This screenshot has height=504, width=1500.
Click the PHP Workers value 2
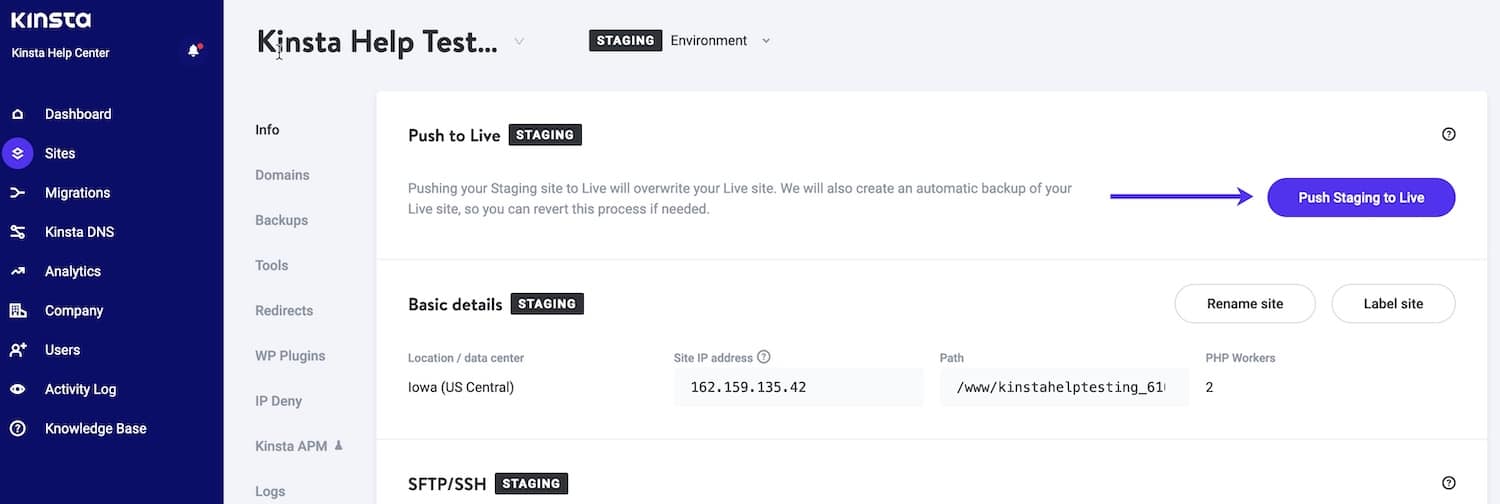click(x=1209, y=387)
